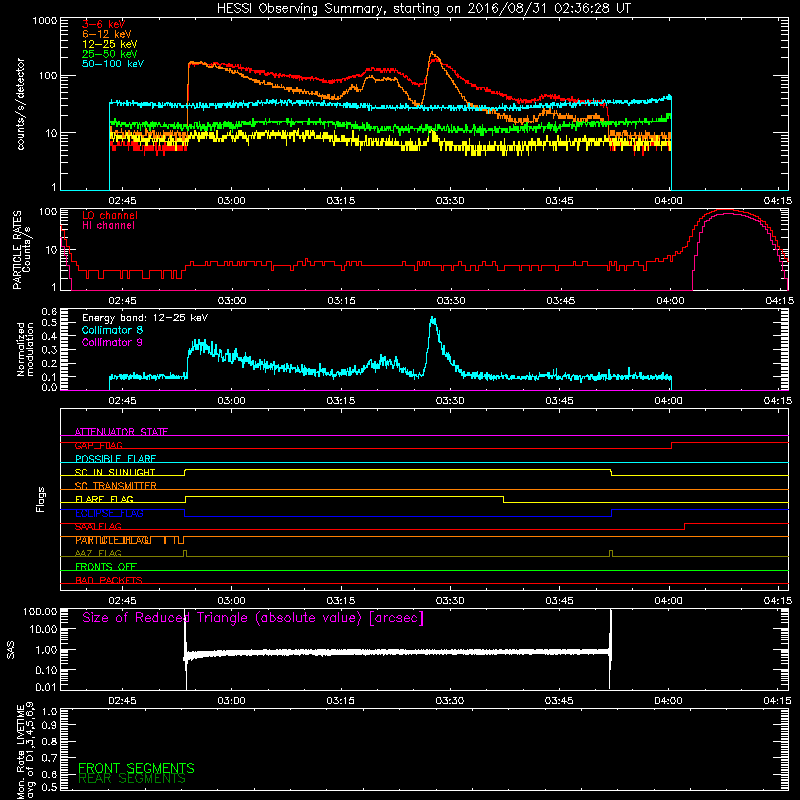800x800 pixels.
Task: Select the 6-12 keV legend entry
Action: pyautogui.click(x=107, y=34)
